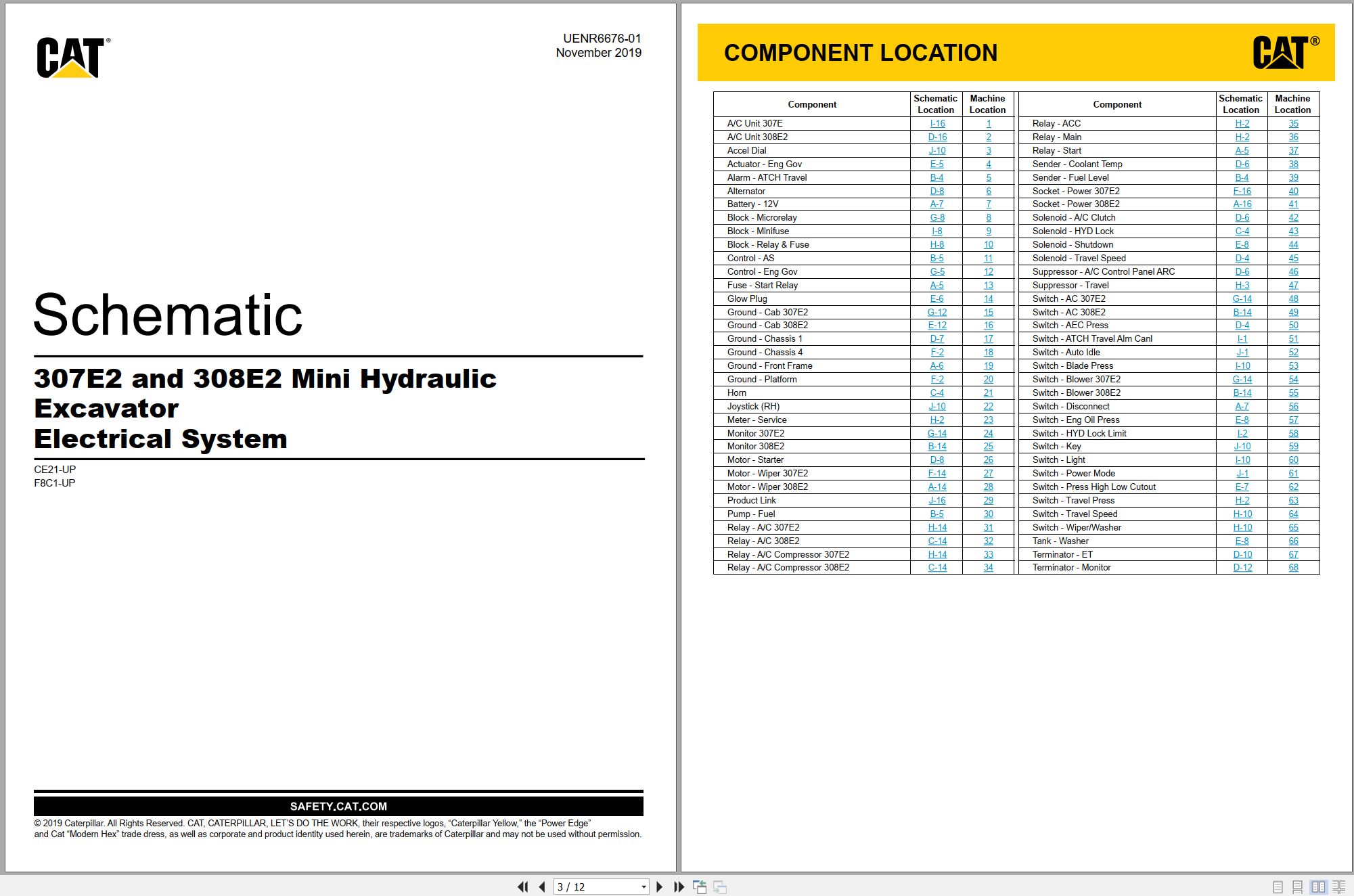The image size is (1354, 896).
Task: Go to the next page
Action: click(x=660, y=887)
